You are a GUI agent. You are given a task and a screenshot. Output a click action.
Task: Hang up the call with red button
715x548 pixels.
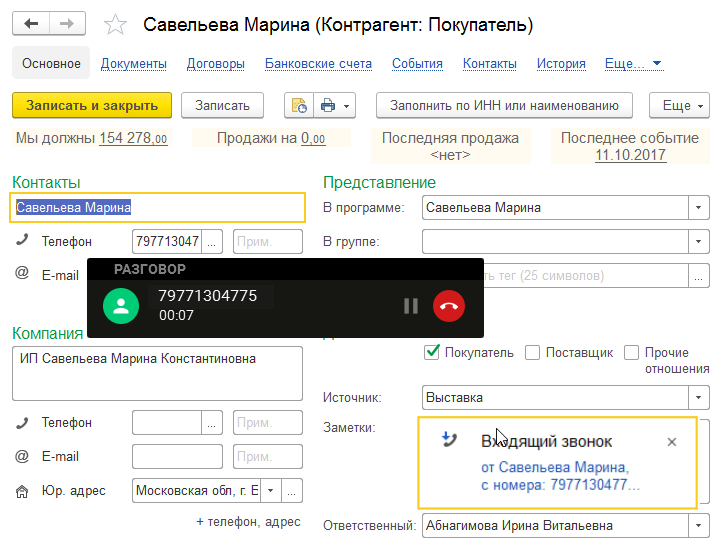click(x=449, y=306)
